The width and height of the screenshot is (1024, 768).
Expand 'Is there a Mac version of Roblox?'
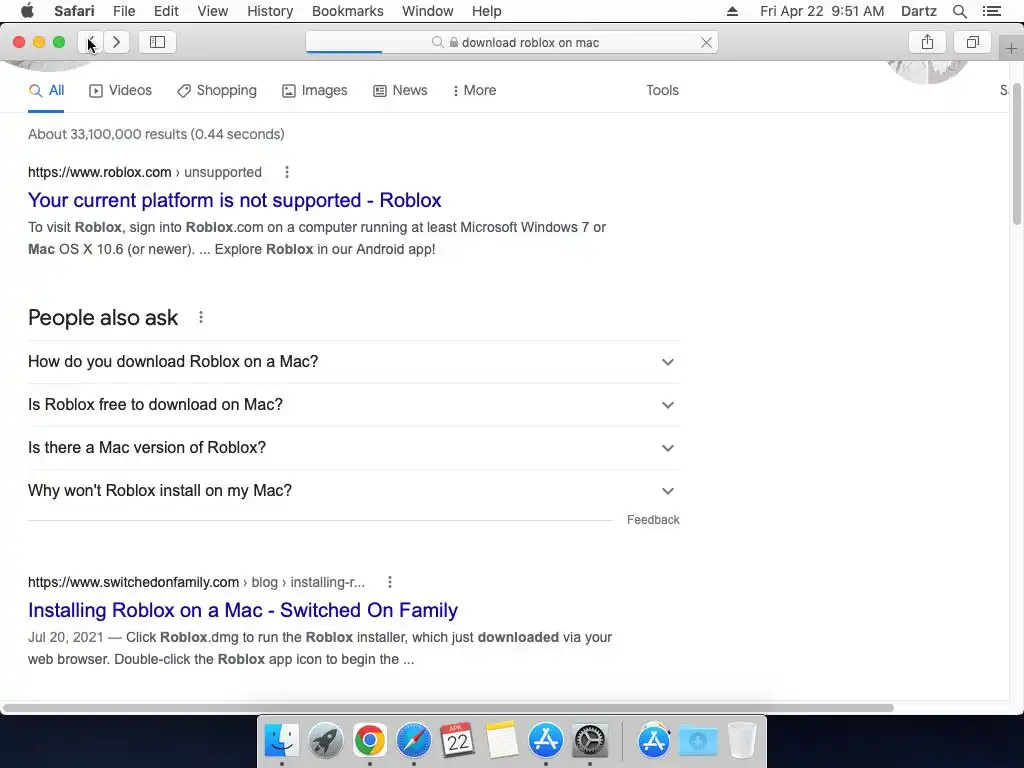(x=353, y=448)
